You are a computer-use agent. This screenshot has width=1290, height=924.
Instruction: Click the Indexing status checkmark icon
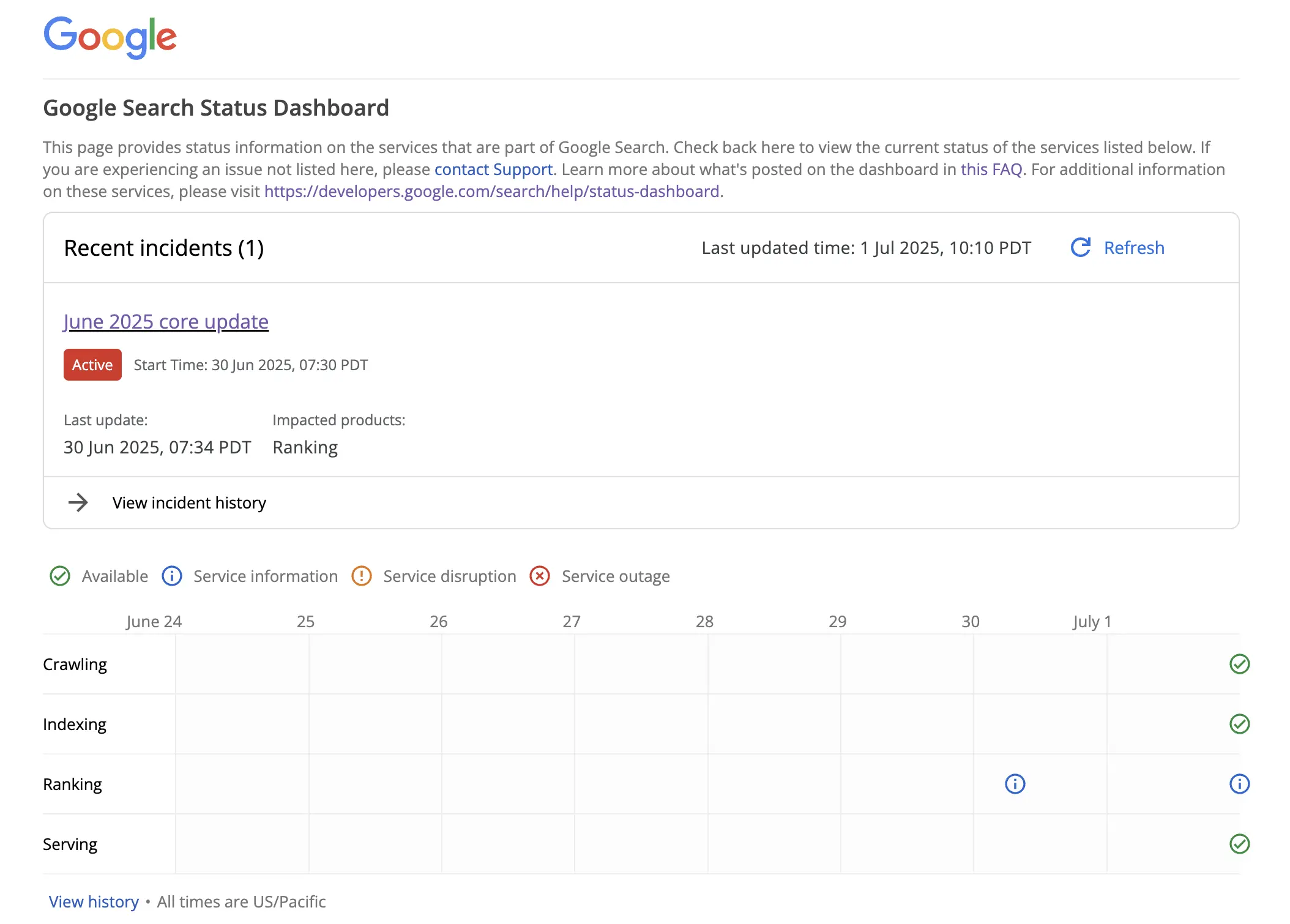click(1239, 724)
